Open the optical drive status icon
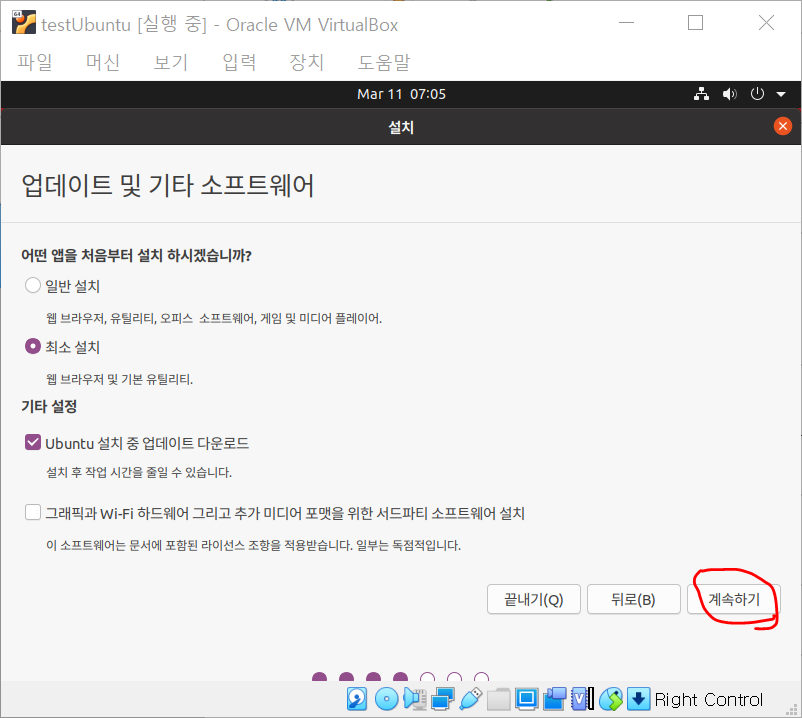Viewport: 802px width, 718px height. 386,699
